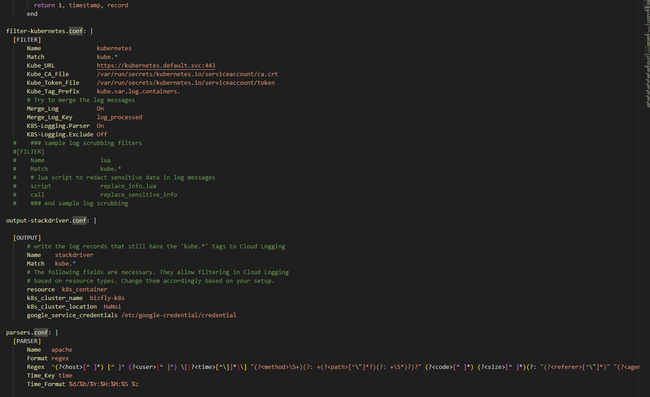The width and height of the screenshot is (650, 397).
Task: Click the Regex line for the apache parser
Action: click(x=333, y=367)
